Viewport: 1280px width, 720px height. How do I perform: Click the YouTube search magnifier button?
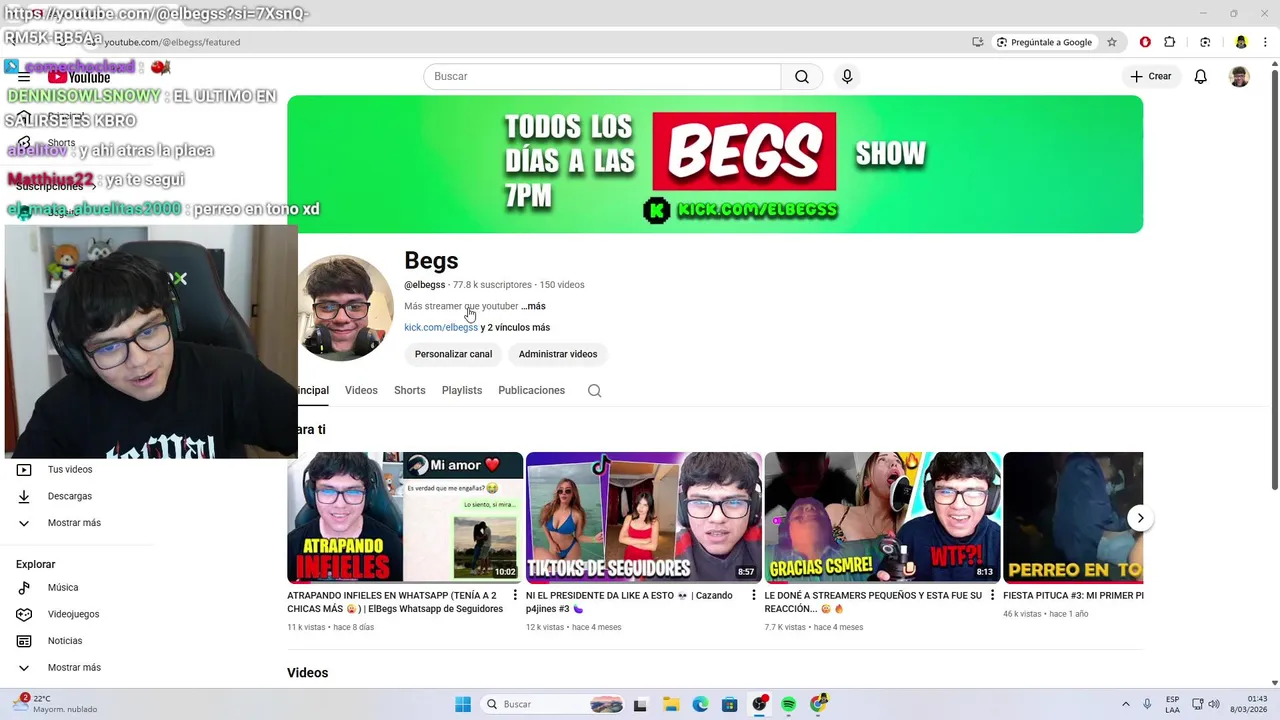(802, 77)
